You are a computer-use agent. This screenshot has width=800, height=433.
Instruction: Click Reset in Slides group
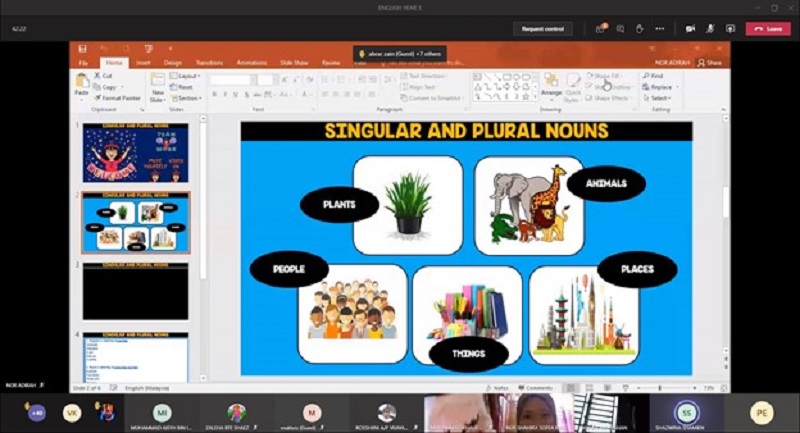coord(181,87)
